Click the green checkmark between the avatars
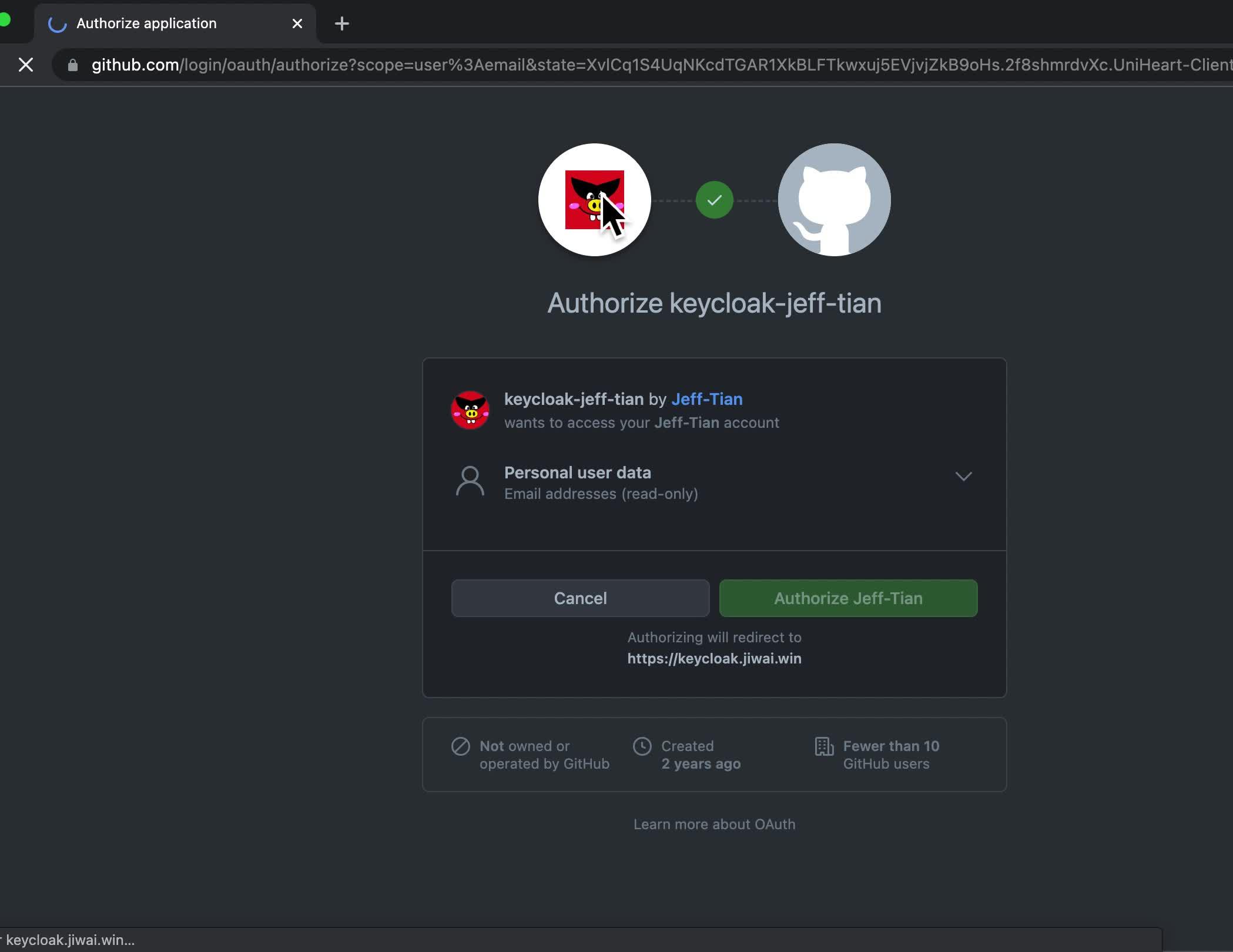This screenshot has height=952, width=1233. 714,200
